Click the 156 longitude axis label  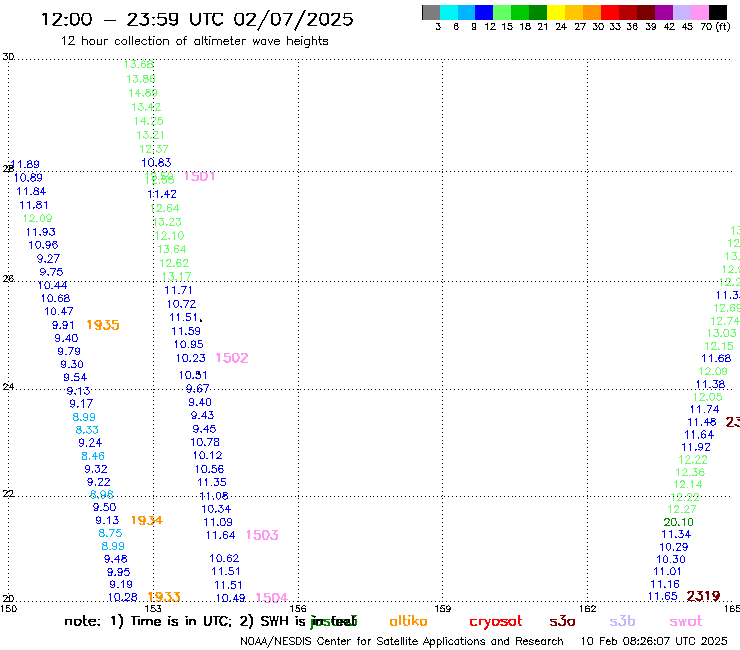[x=298, y=609]
